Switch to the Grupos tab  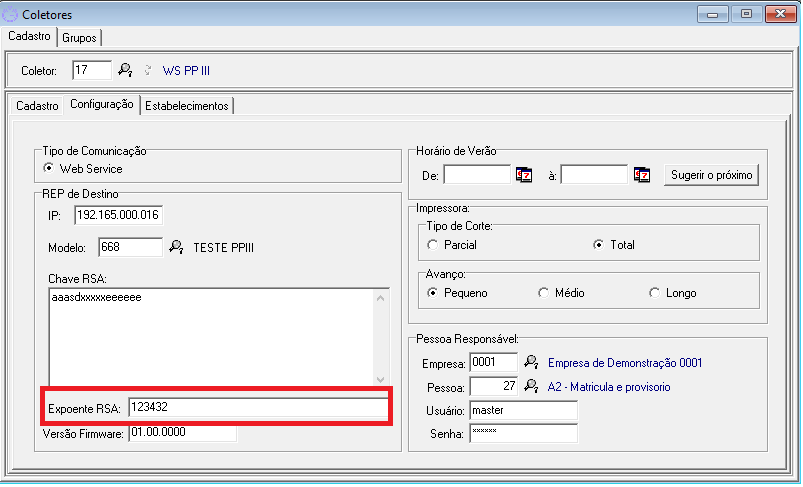[79, 37]
